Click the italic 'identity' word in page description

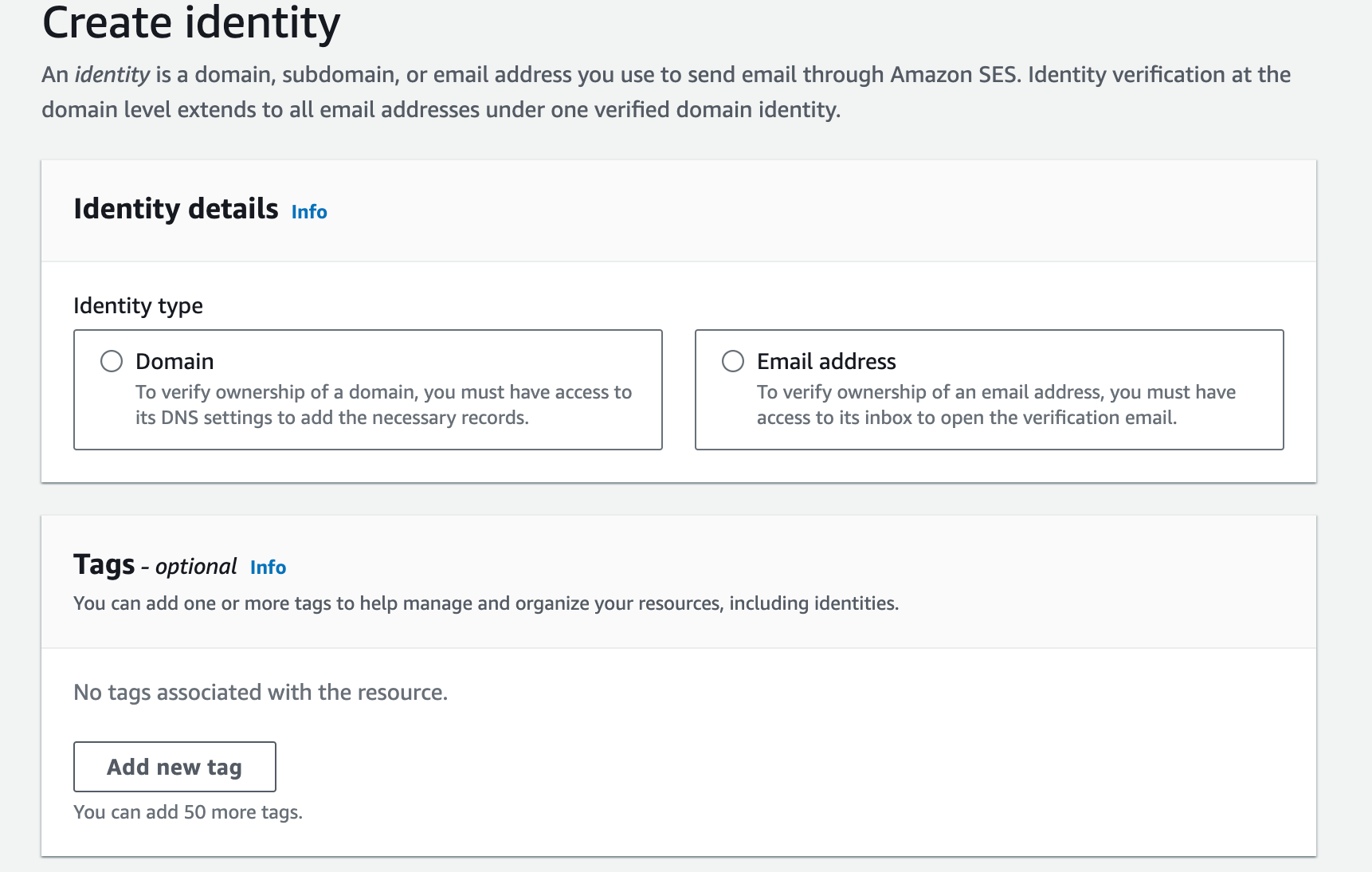coord(112,75)
